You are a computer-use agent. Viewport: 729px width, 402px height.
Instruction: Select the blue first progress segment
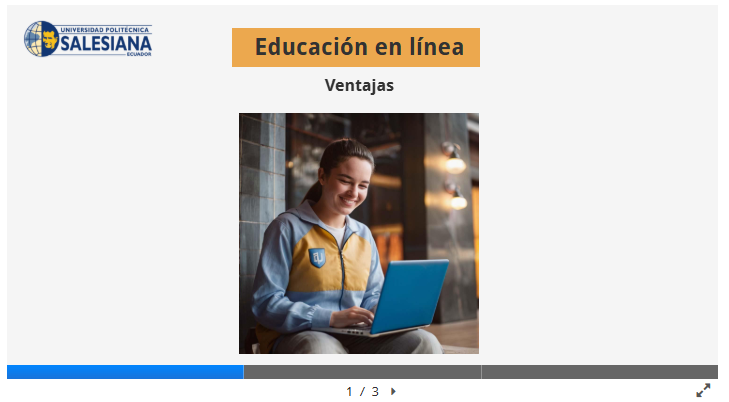[x=125, y=372]
